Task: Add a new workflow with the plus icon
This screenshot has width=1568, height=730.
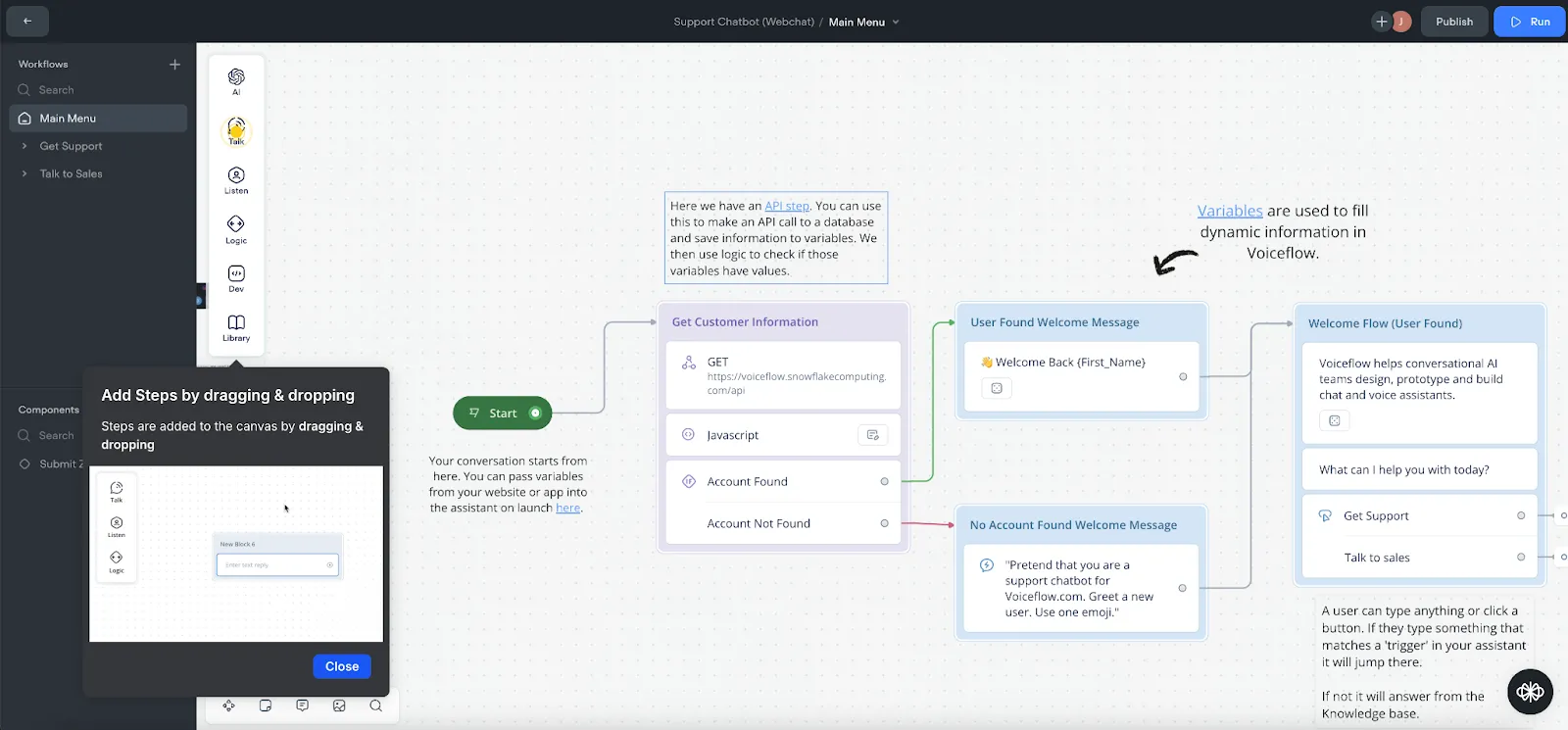Action: tap(174, 65)
